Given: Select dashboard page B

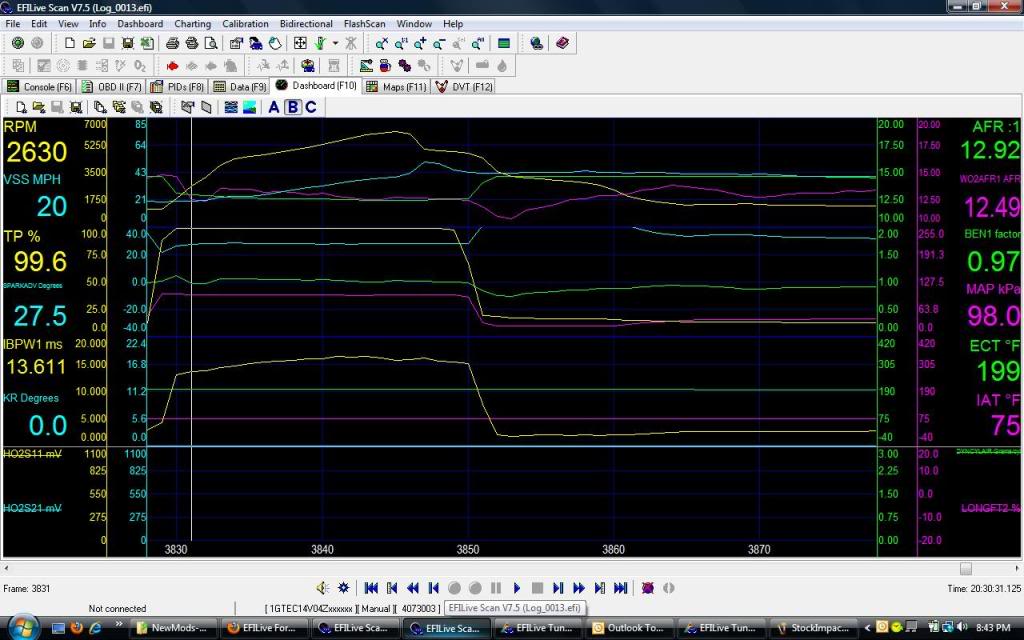Looking at the screenshot, I should [293, 107].
